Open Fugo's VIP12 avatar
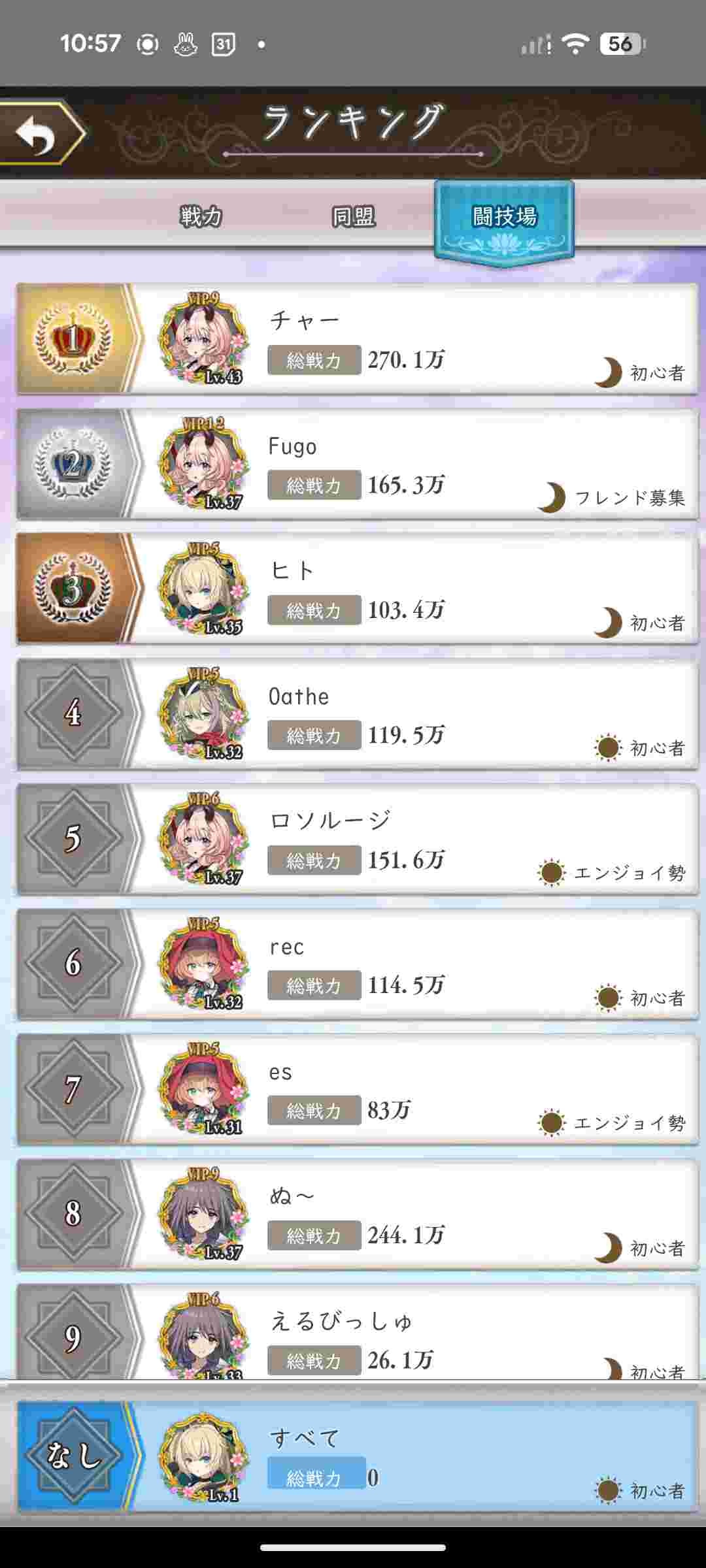 [x=203, y=464]
